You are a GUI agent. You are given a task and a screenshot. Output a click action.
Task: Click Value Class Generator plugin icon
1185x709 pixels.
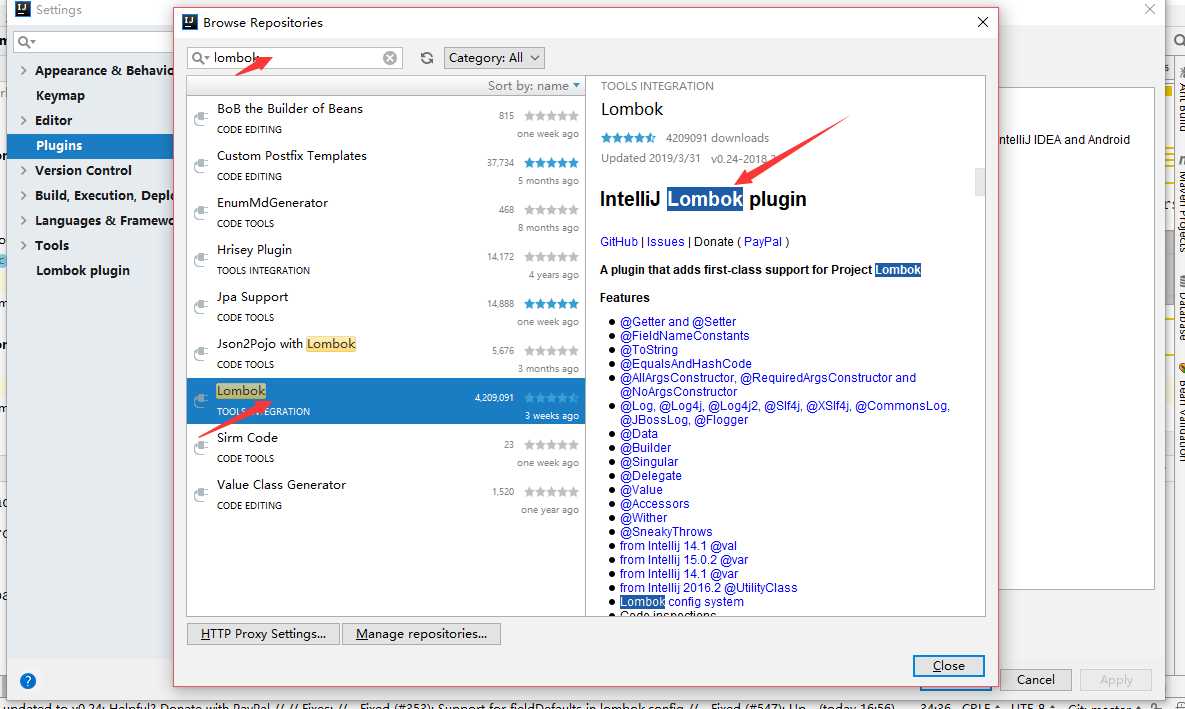[201, 494]
